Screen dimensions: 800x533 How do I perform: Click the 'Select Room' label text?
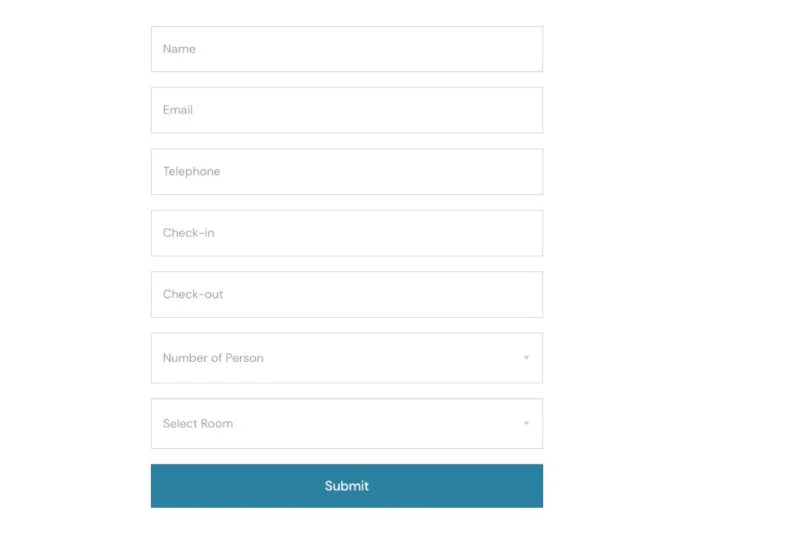pyautogui.click(x=198, y=423)
